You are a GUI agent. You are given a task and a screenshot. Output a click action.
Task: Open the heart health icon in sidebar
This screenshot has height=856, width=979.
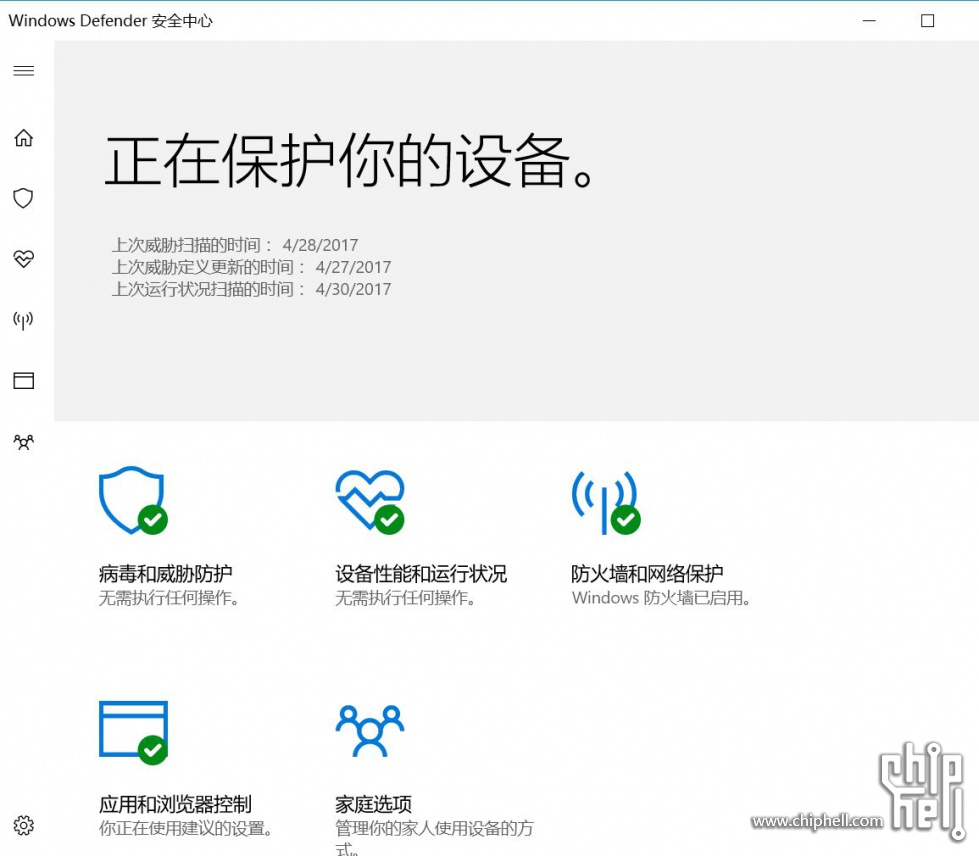point(24,258)
